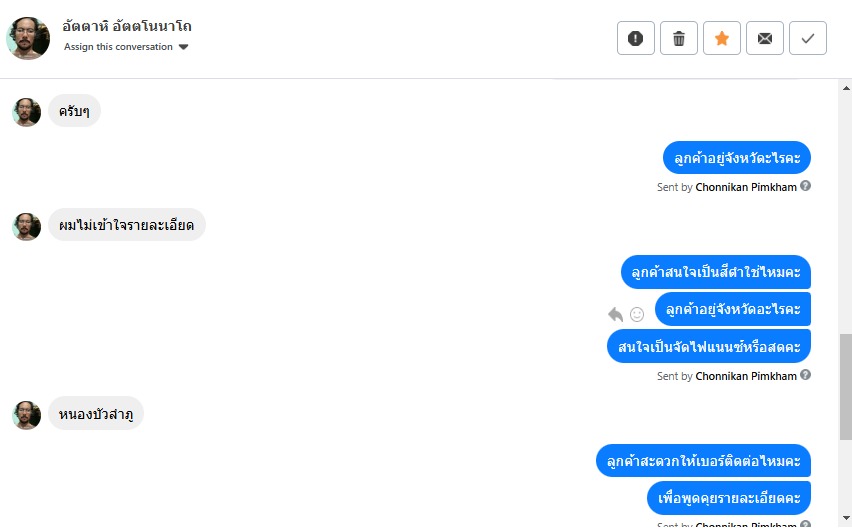852x531 pixels.
Task: Click the scrollbar up arrow
Action: tap(845, 87)
